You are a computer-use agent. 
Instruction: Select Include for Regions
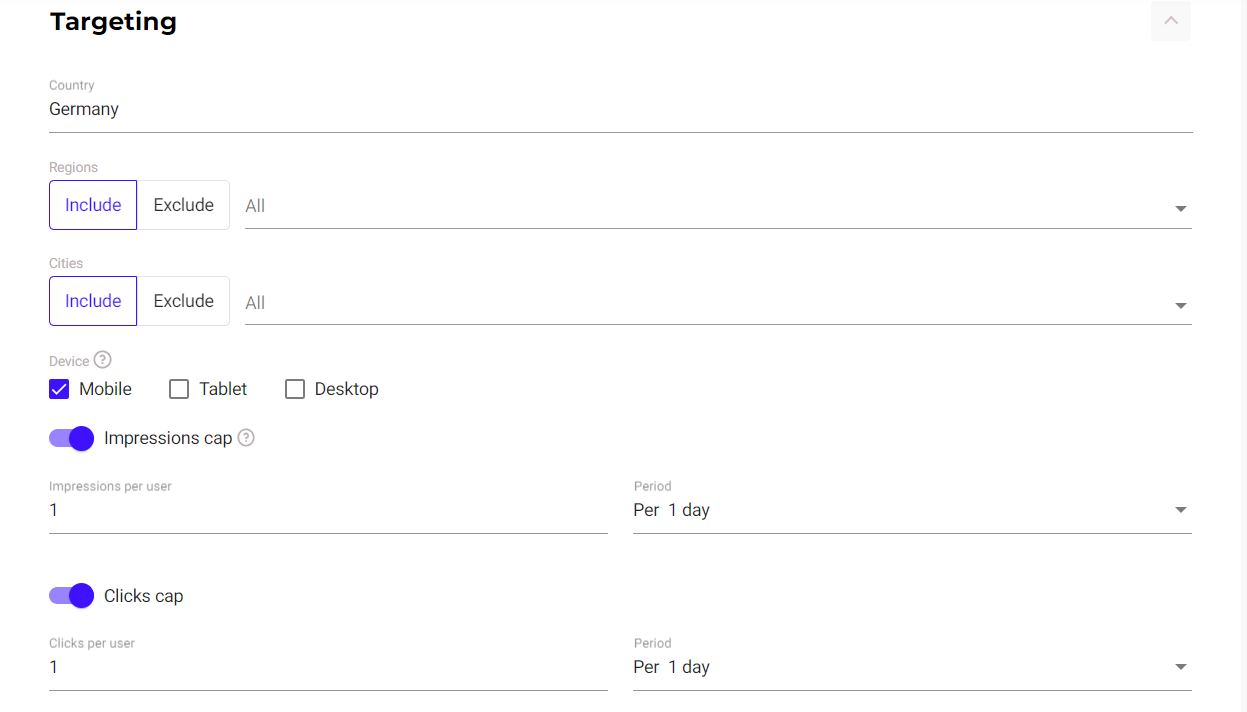(x=93, y=205)
